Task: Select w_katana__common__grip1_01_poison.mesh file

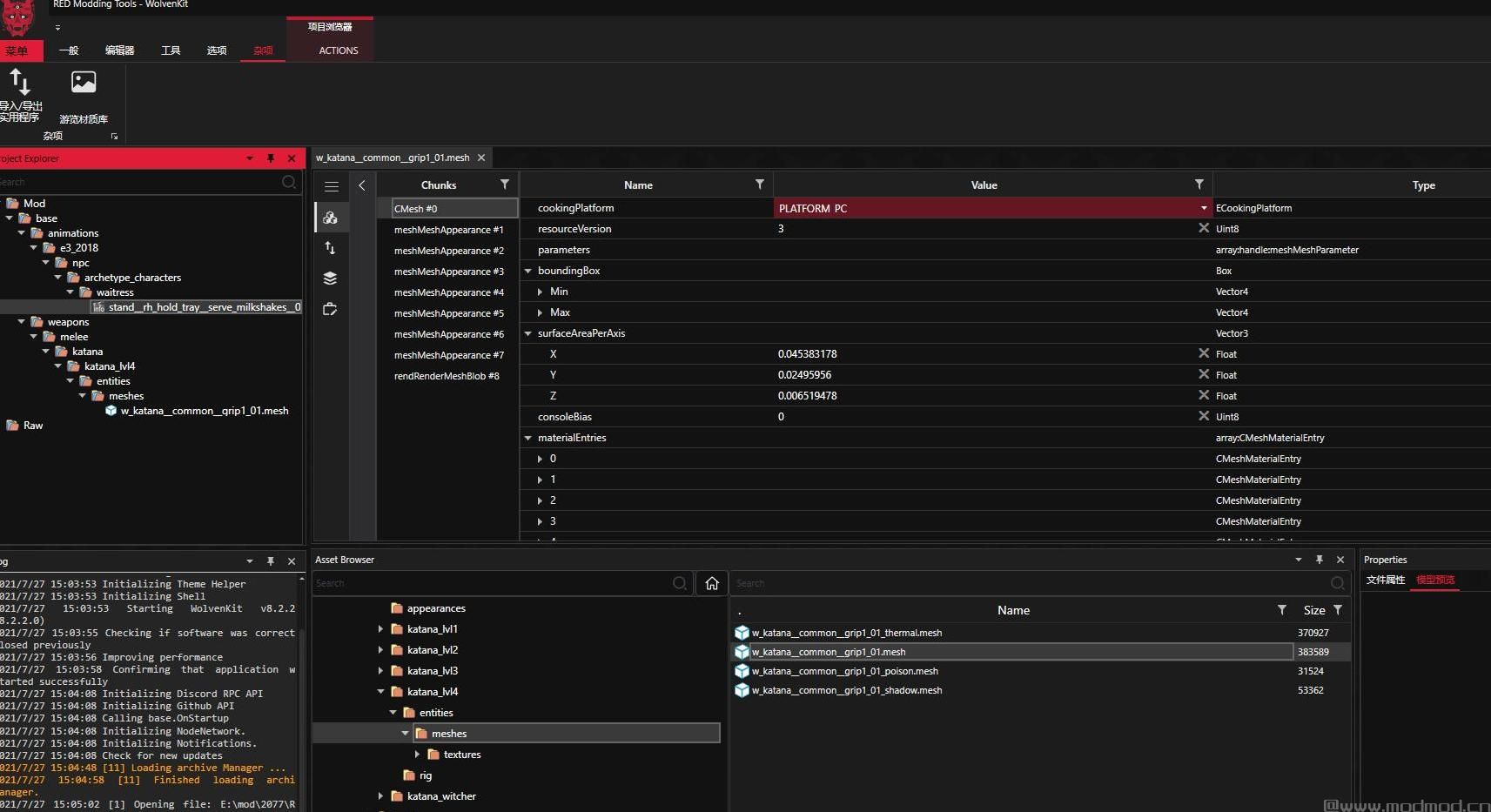Action: click(x=845, y=671)
